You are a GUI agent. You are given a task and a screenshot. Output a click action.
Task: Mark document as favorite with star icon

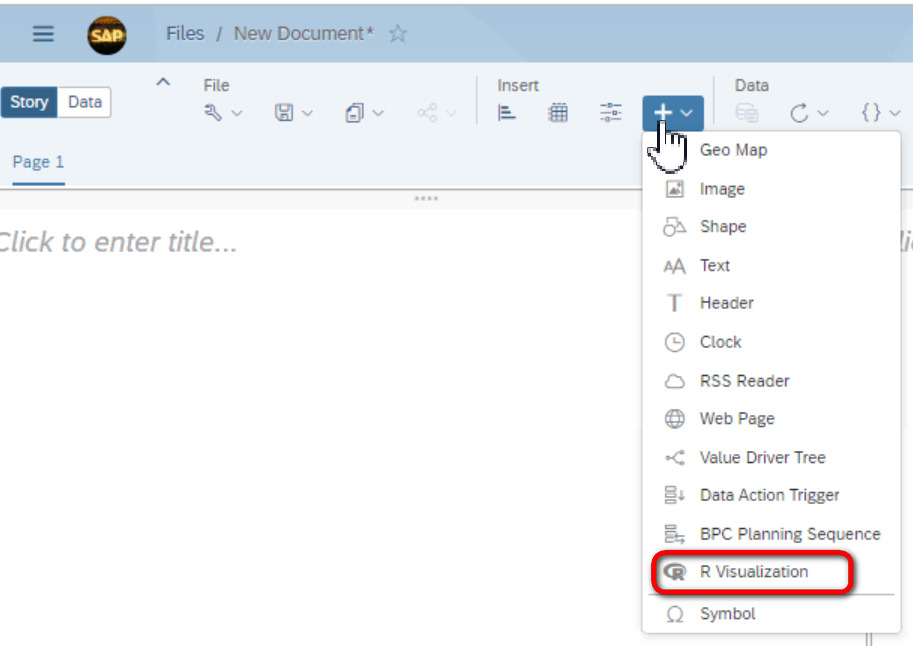pos(398,34)
